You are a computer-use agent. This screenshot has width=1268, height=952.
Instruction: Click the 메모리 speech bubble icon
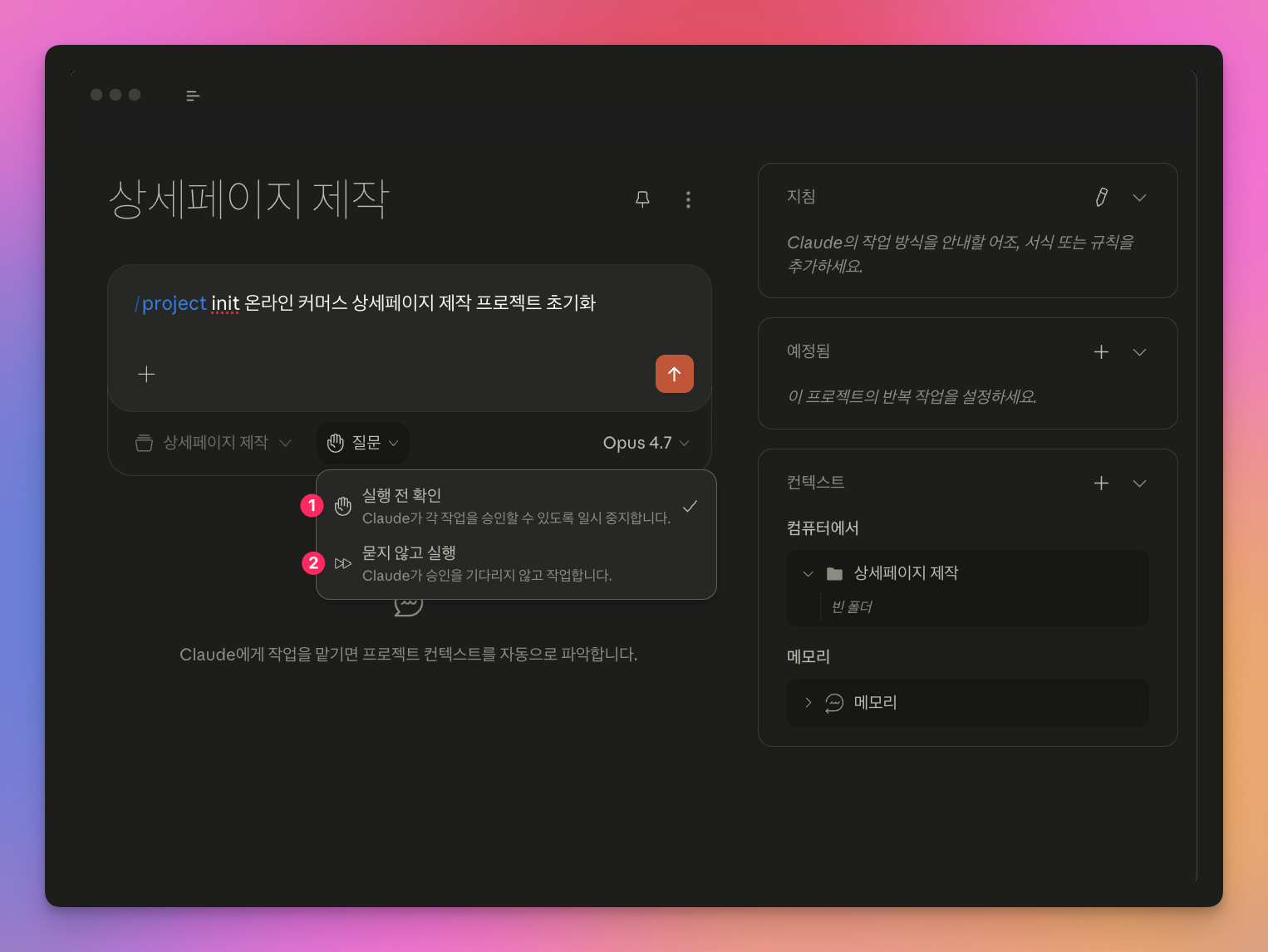834,703
